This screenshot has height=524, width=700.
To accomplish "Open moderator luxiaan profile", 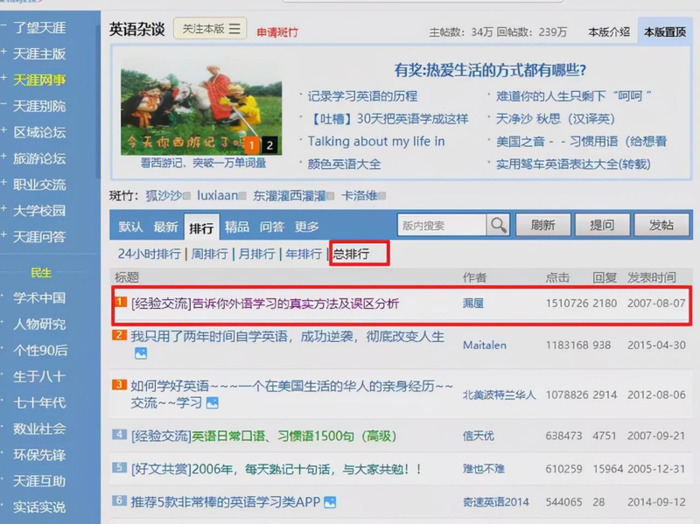I will tap(217, 195).
